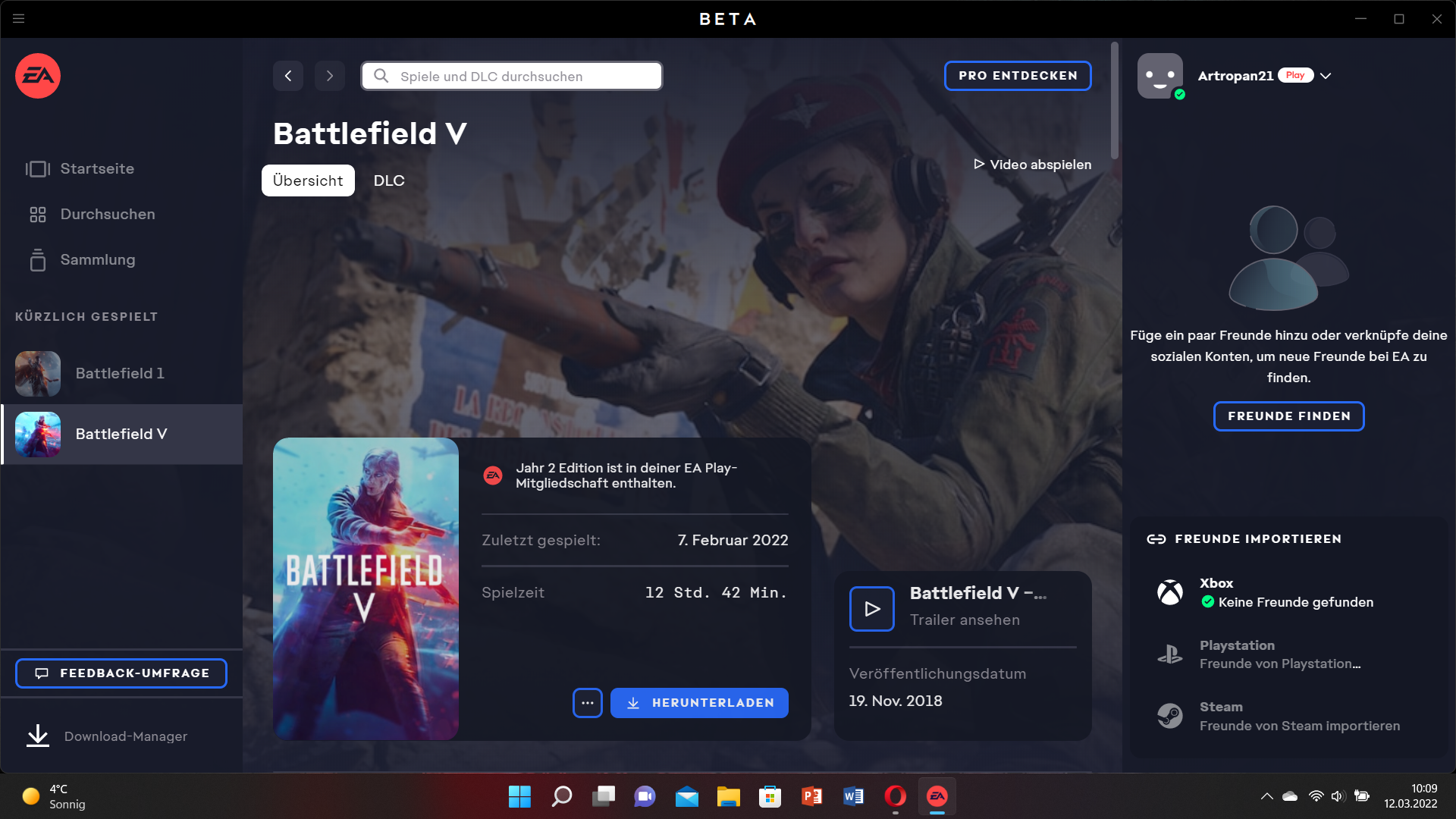Open Windows taskbar search
The image size is (1456, 819).
561,796
